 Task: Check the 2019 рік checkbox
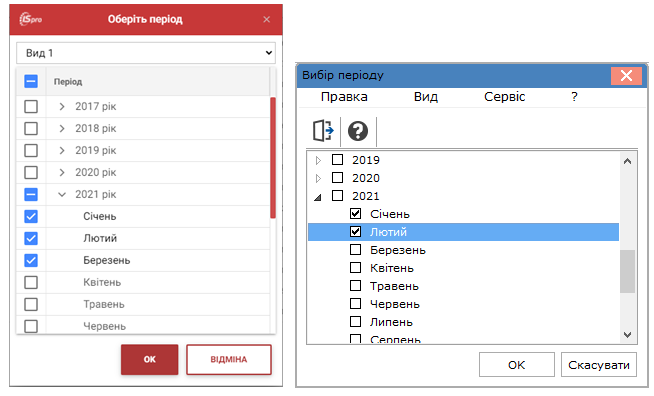click(x=31, y=150)
